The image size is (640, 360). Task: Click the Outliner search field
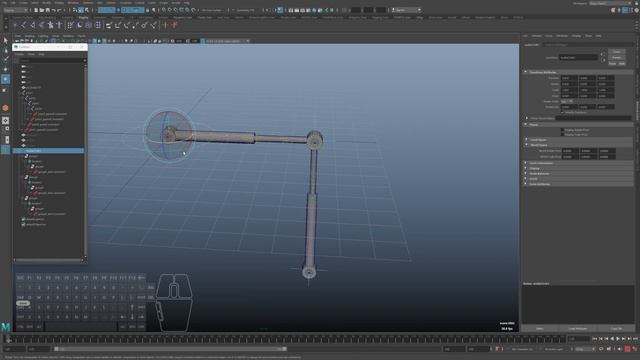[x=50, y=60]
